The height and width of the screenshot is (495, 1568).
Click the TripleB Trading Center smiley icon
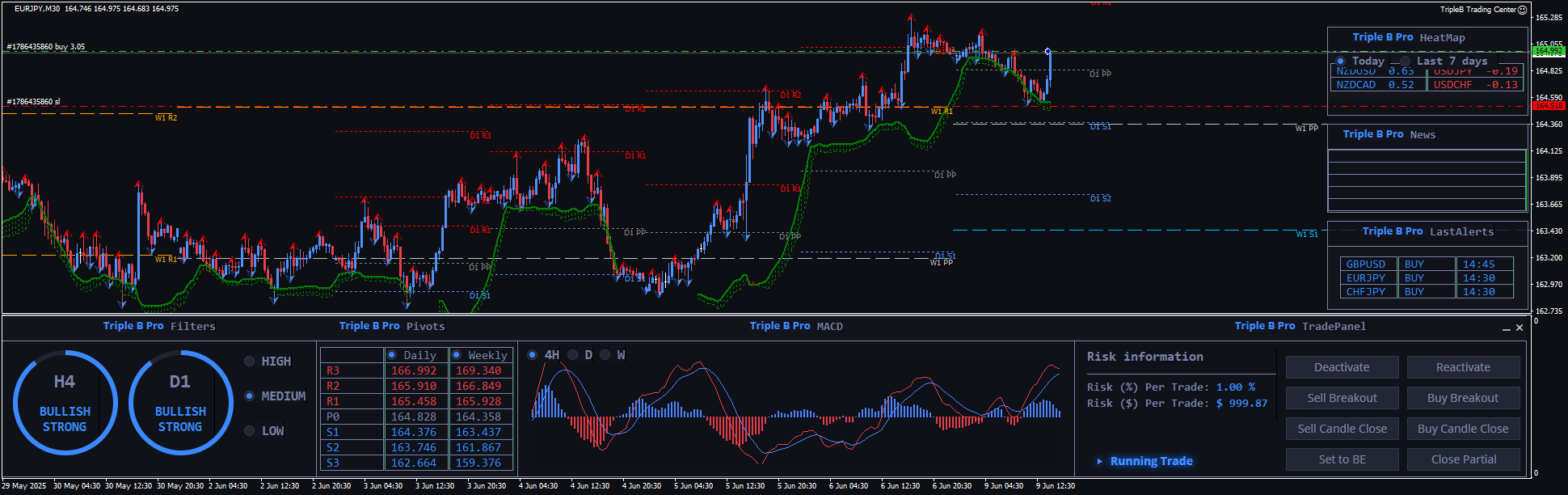tap(1522, 10)
